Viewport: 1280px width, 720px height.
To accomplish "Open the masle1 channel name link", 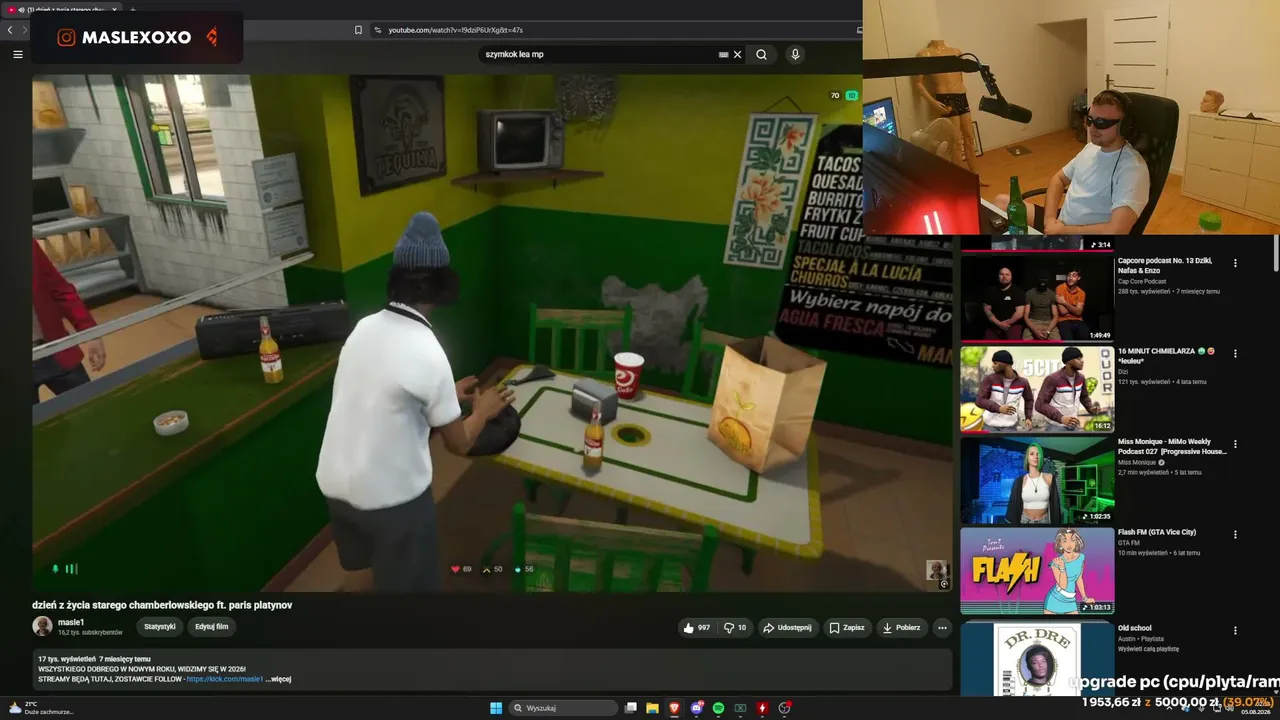I will coord(71,622).
